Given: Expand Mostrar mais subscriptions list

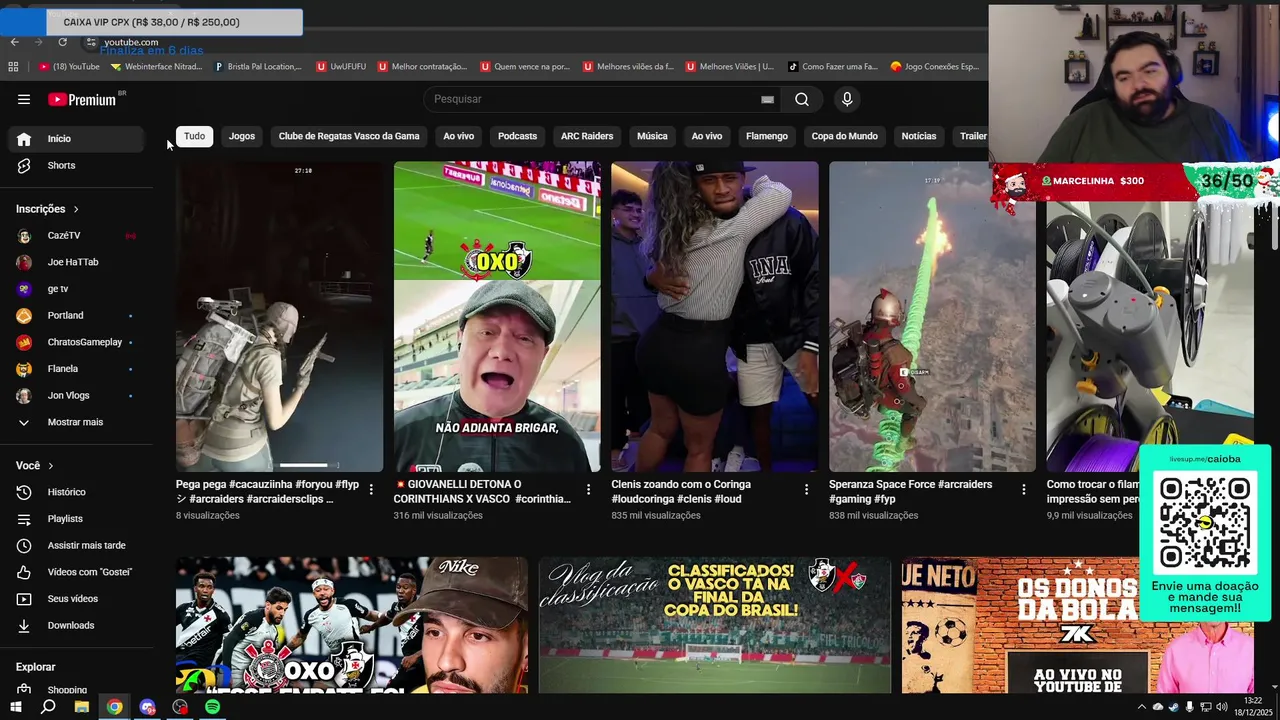Looking at the screenshot, I should point(76,422).
